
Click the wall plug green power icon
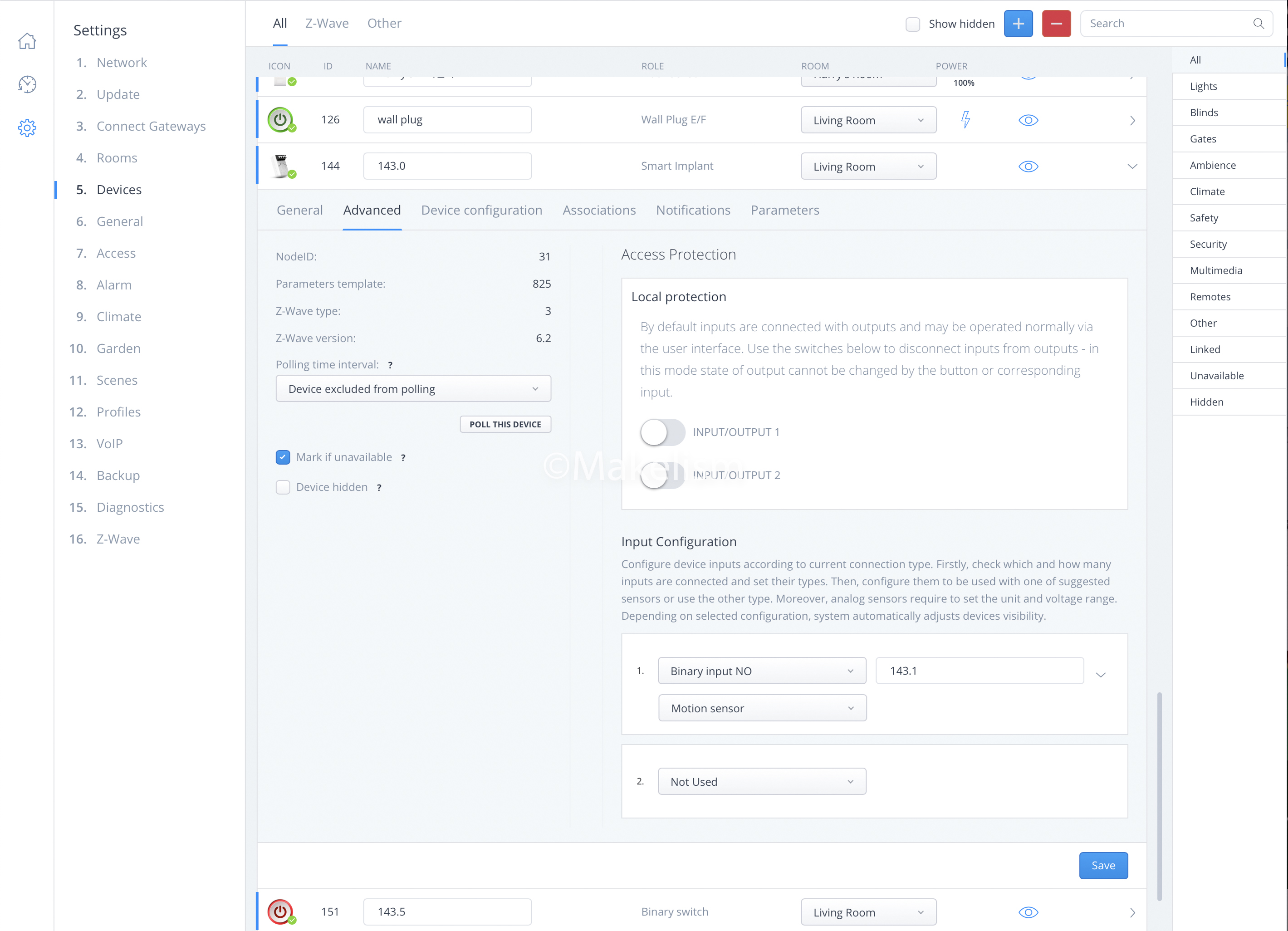[280, 119]
